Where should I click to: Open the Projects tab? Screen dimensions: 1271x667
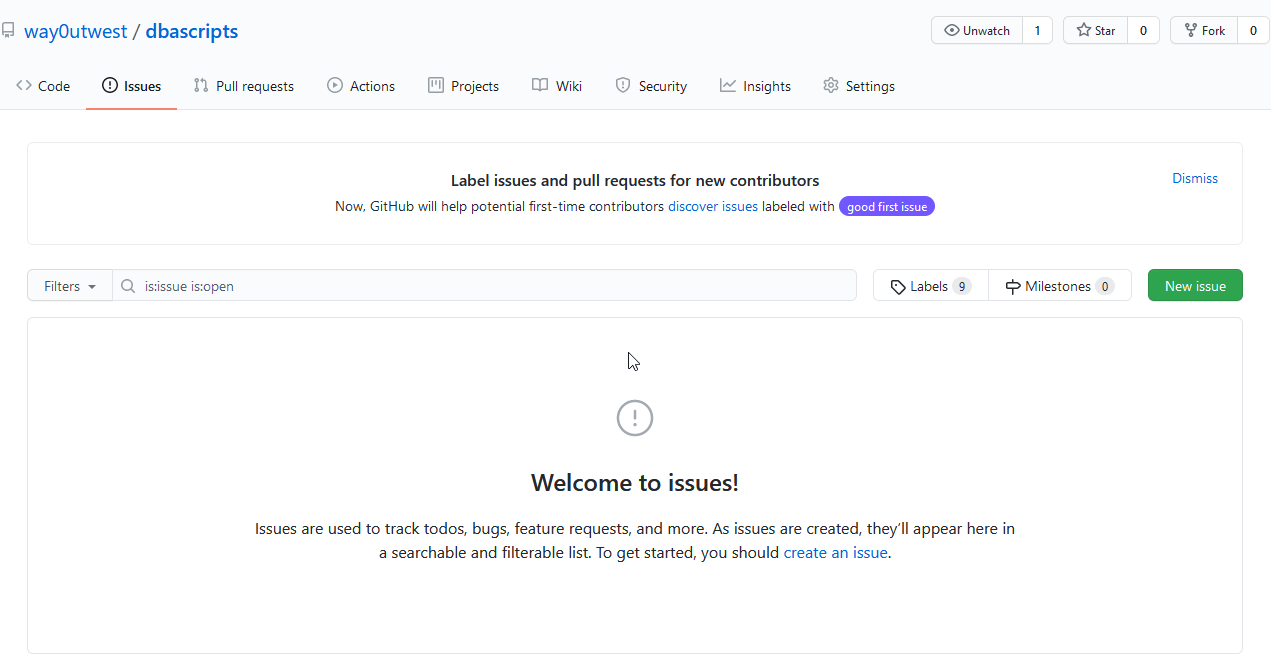(463, 86)
